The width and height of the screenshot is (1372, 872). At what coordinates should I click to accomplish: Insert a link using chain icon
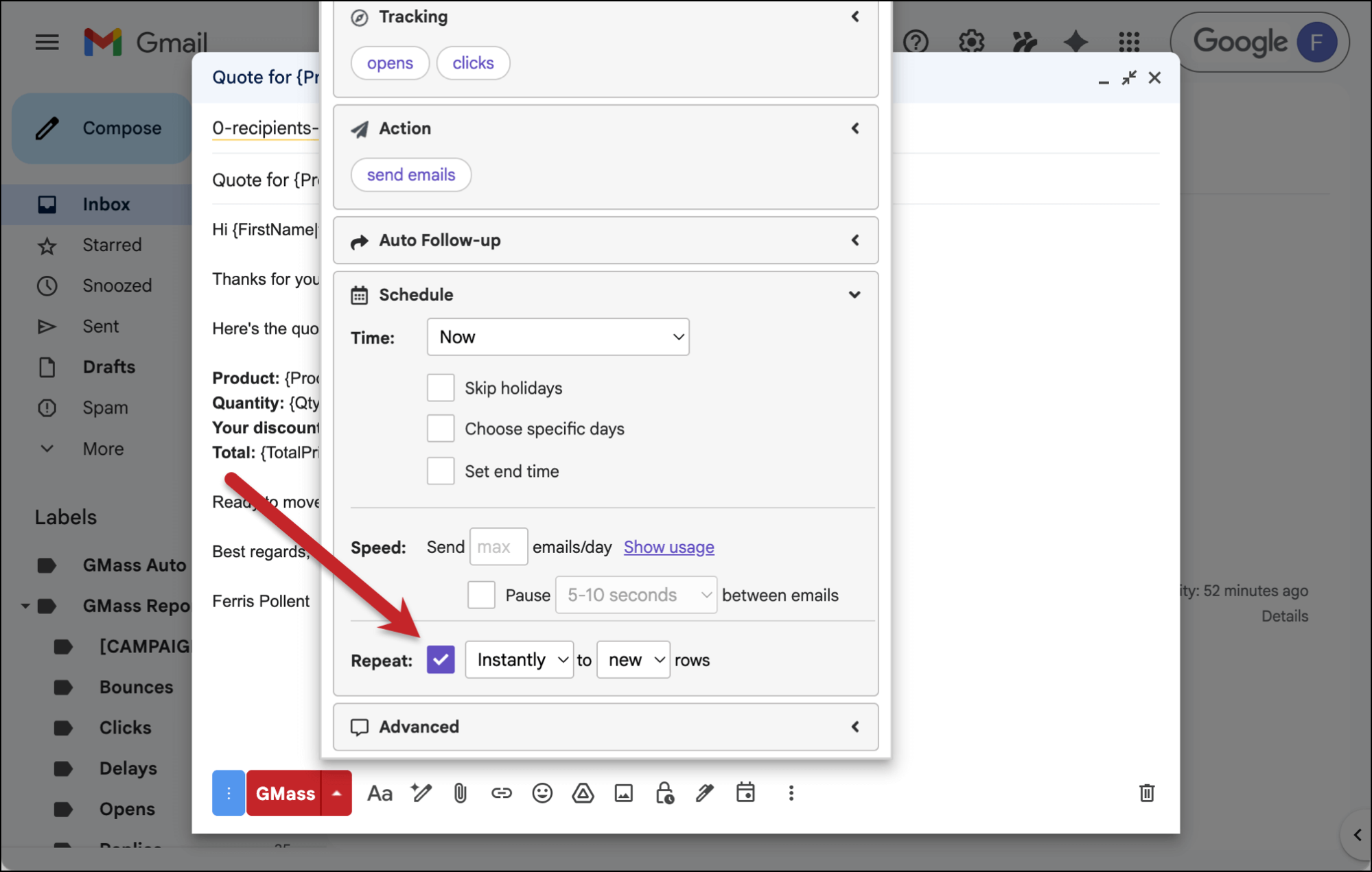[x=502, y=794]
